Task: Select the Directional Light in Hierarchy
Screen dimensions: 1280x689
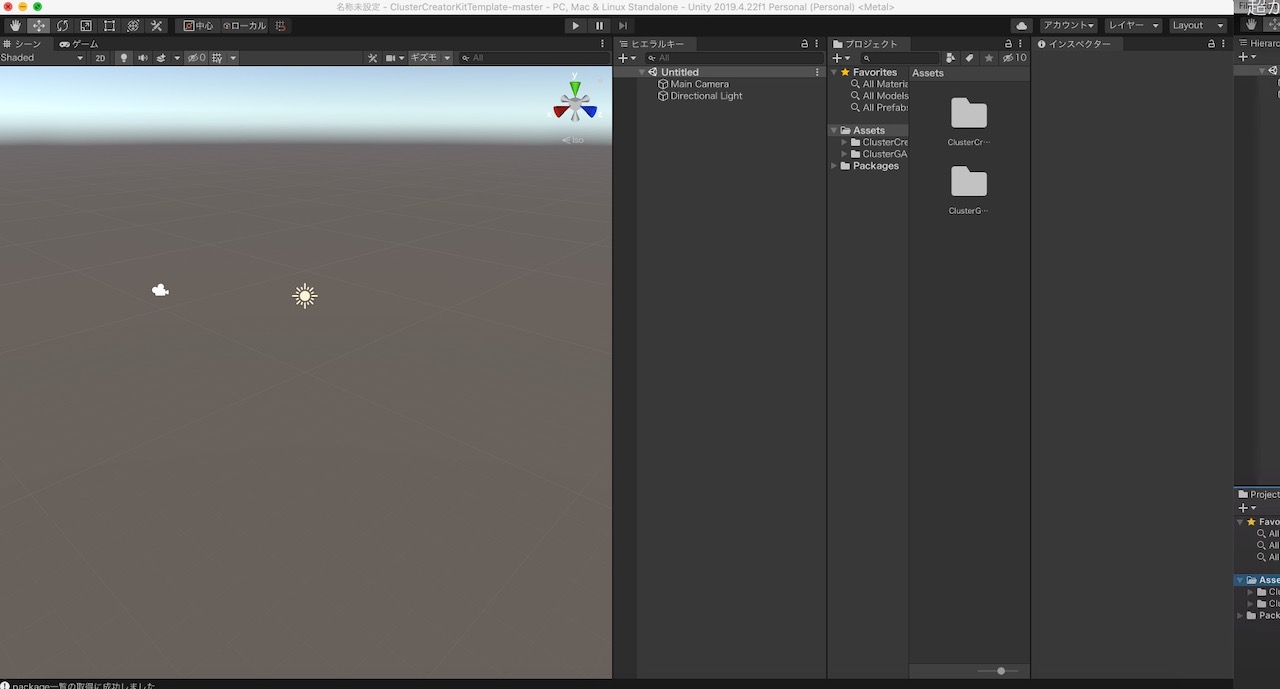Action: tap(706, 95)
